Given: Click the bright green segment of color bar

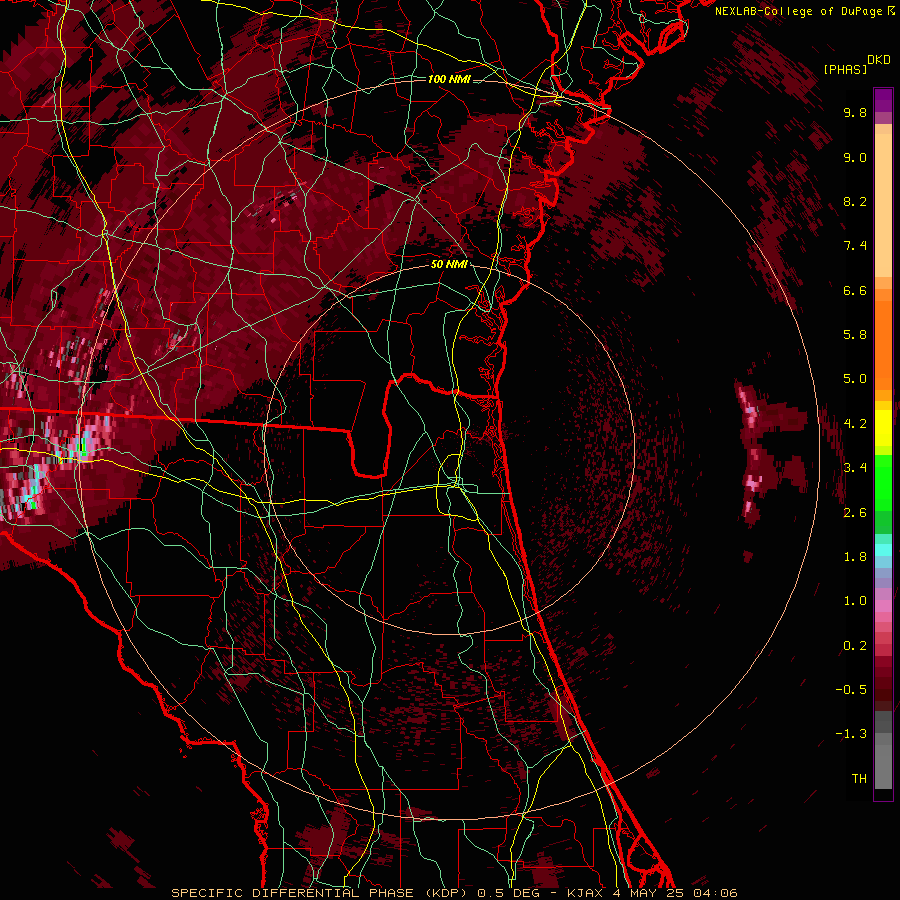Looking at the screenshot, I should coord(883,482).
